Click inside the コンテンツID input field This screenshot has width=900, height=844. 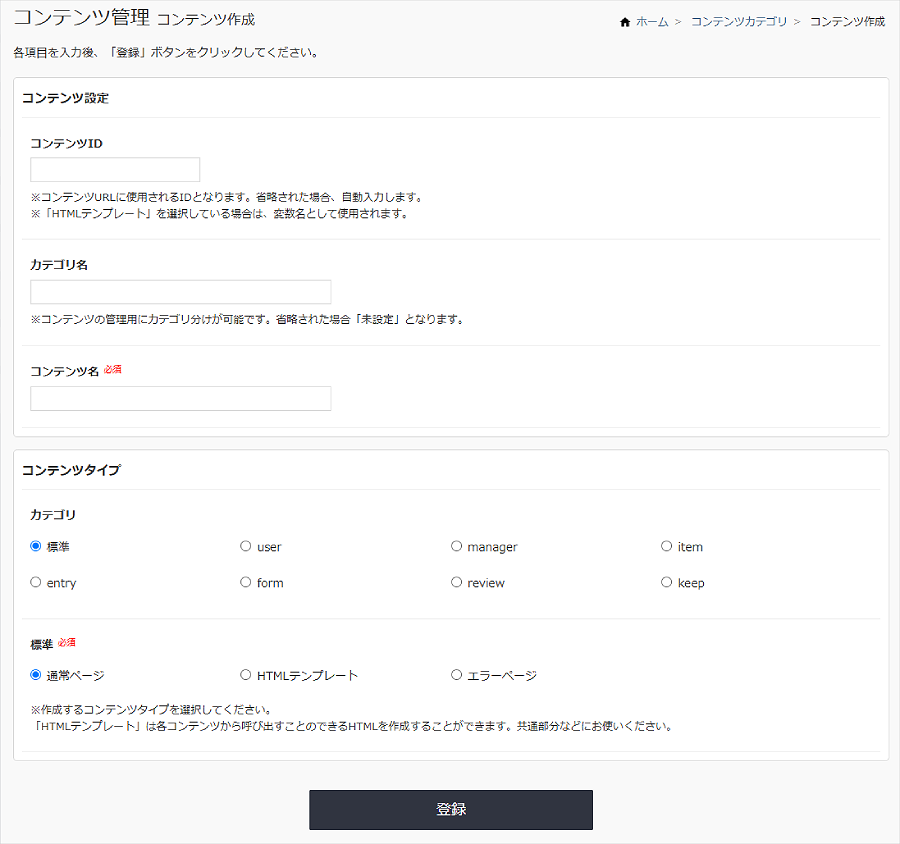(x=114, y=169)
